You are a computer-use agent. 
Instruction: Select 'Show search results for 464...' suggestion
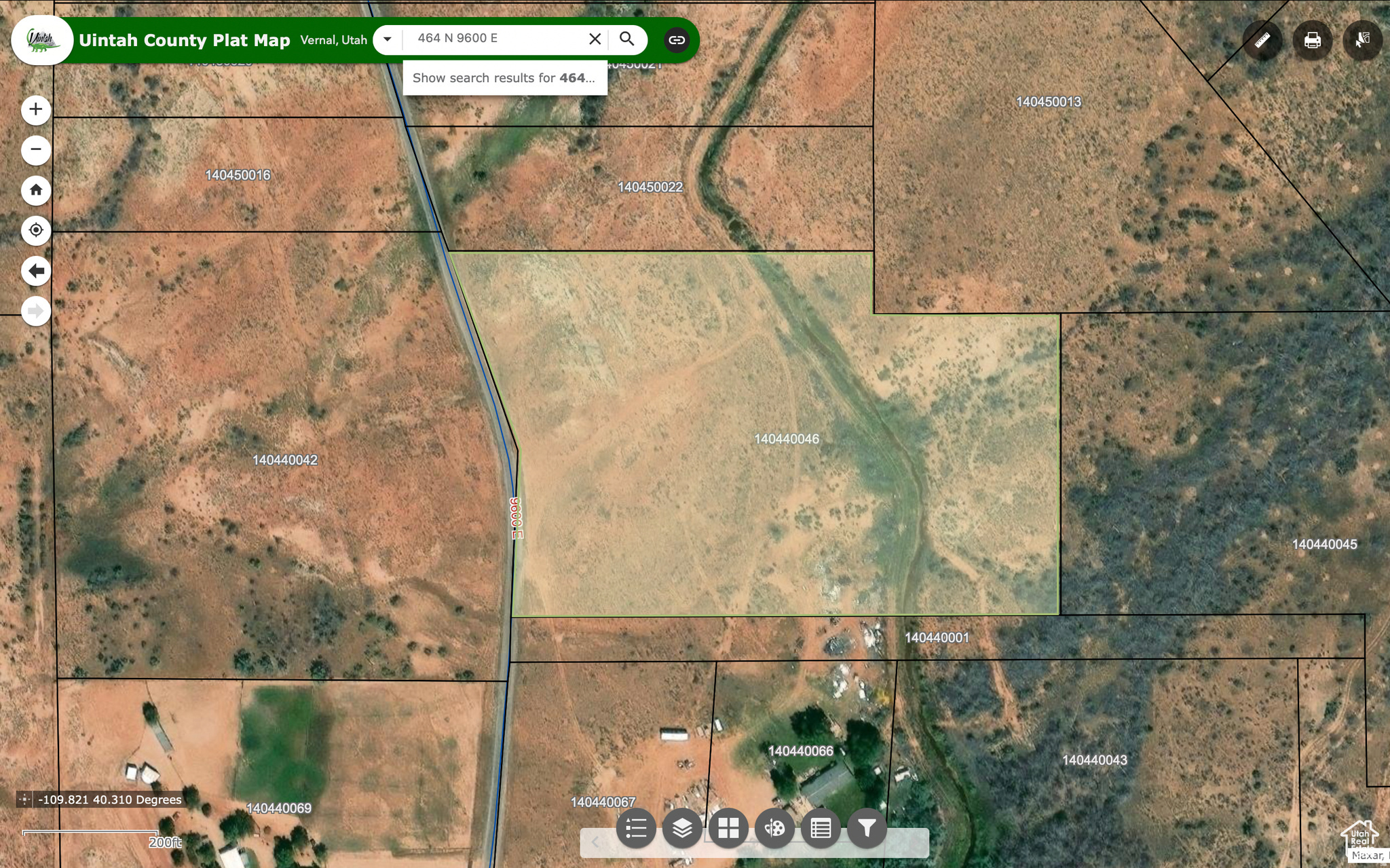[x=504, y=78]
